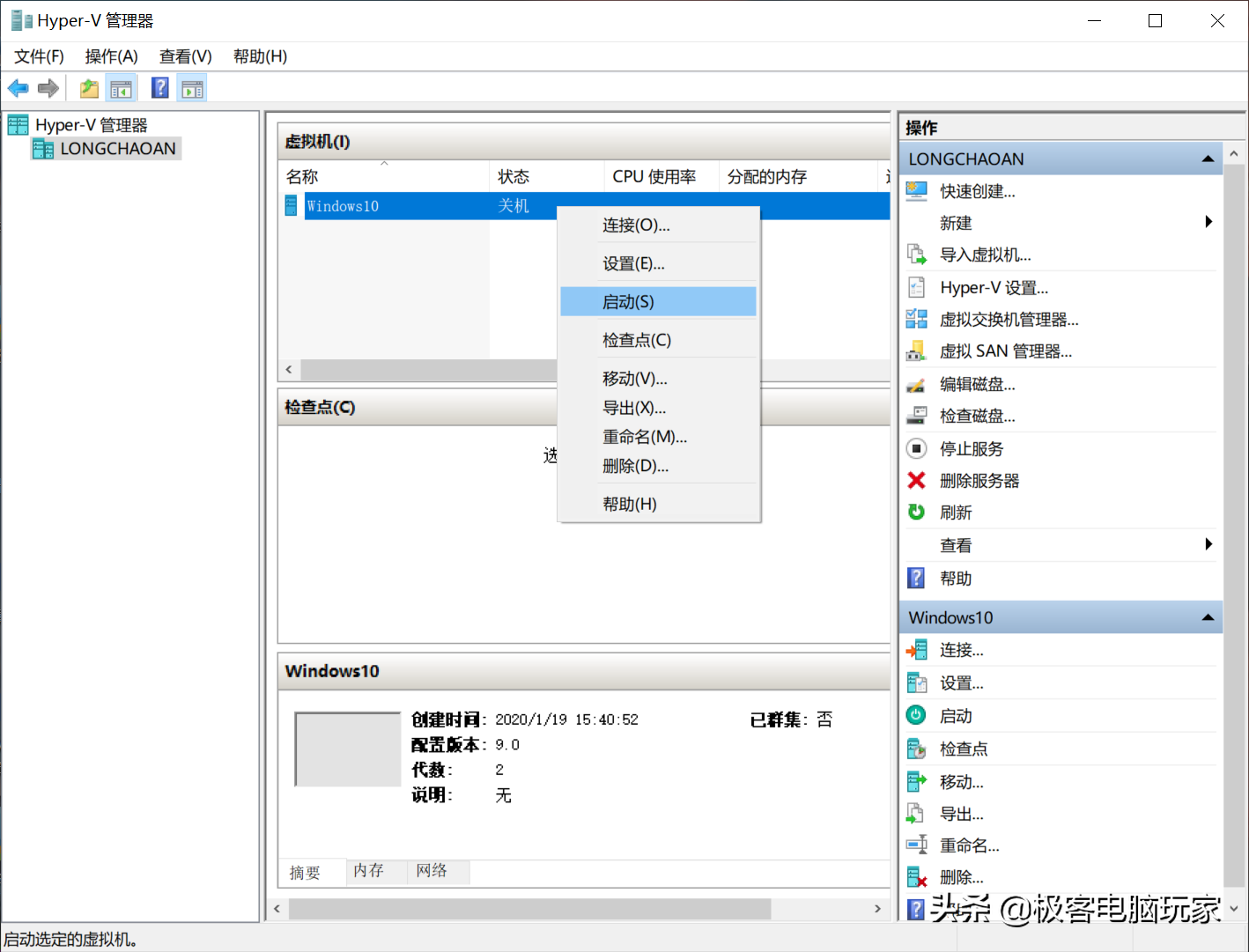Toggle the console tree pane toolbar icon
Viewport: 1249px width, 952px height.
pos(121,88)
